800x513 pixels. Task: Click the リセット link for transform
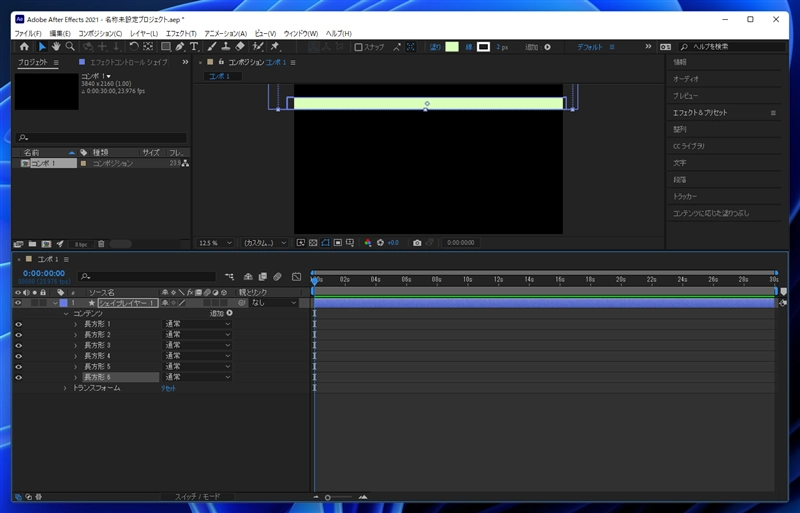169,388
